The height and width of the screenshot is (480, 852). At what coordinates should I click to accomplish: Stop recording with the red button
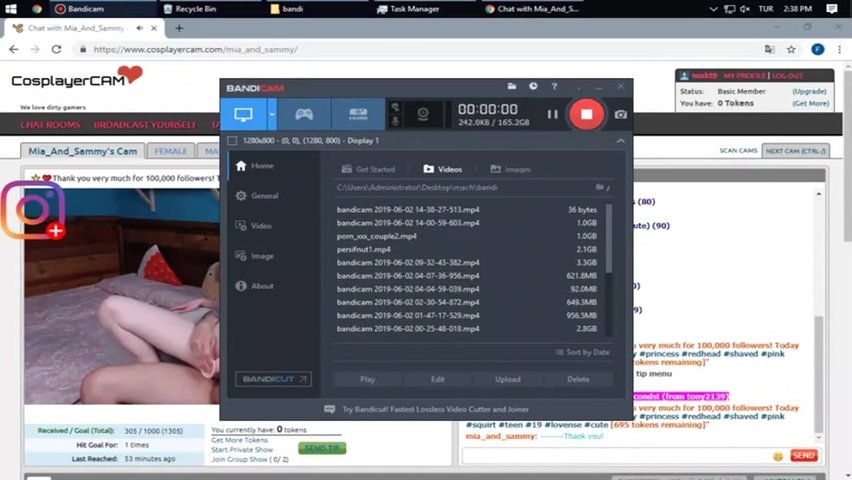[x=586, y=114]
